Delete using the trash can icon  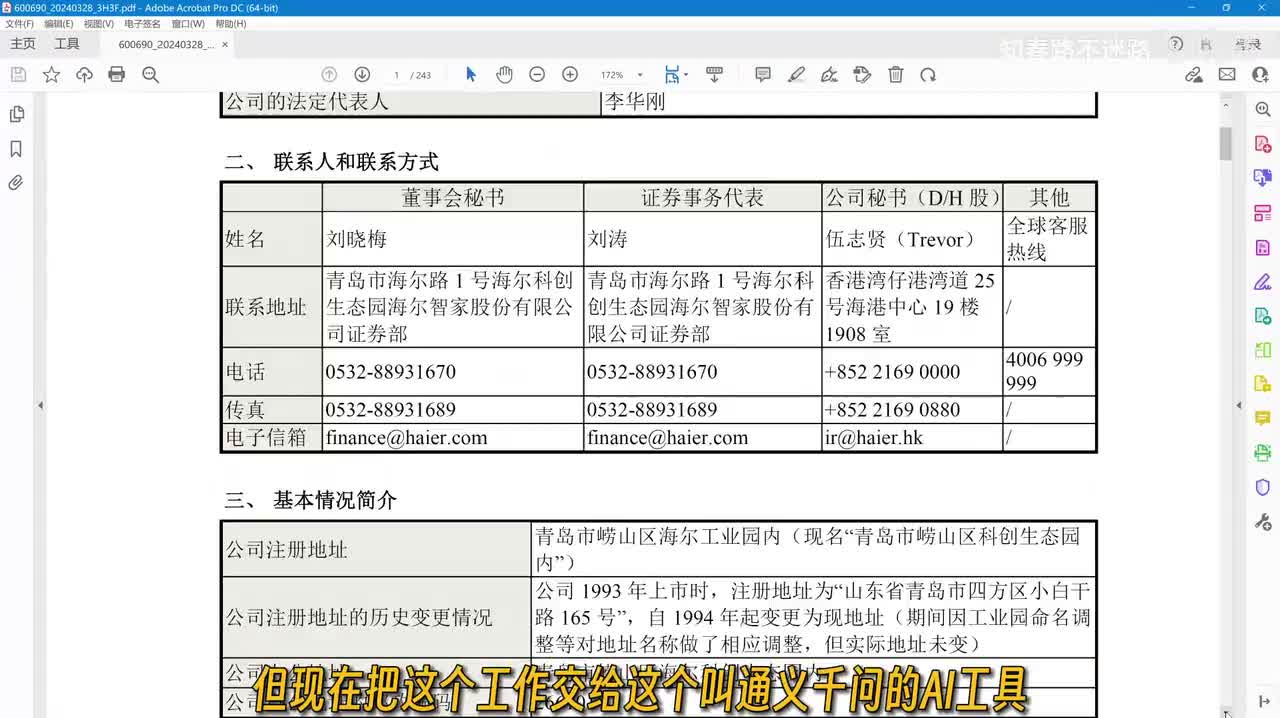pos(896,75)
